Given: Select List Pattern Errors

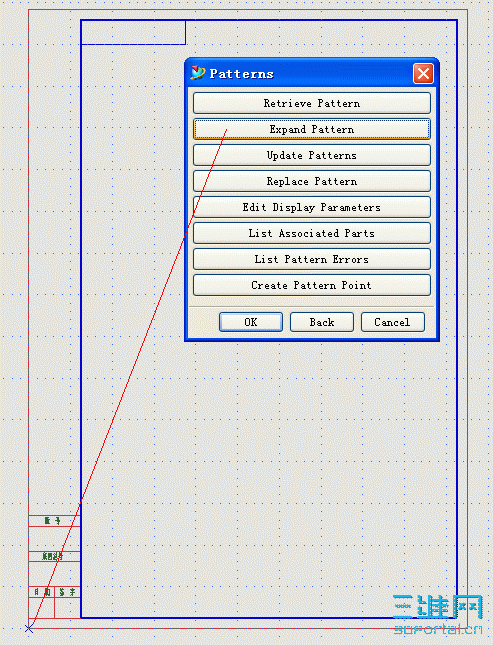Looking at the screenshot, I should (x=312, y=259).
